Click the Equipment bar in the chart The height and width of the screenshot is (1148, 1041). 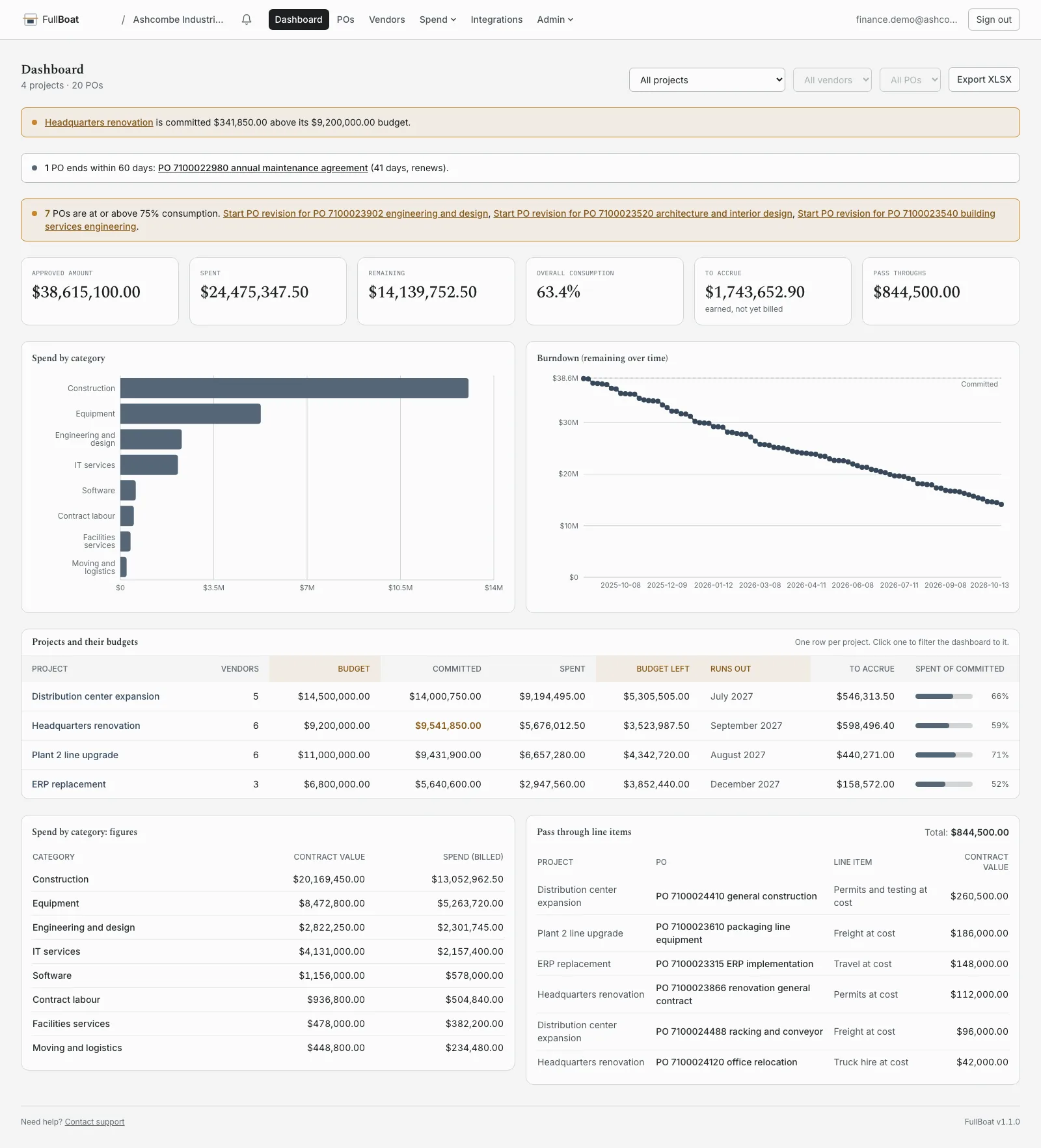click(191, 414)
